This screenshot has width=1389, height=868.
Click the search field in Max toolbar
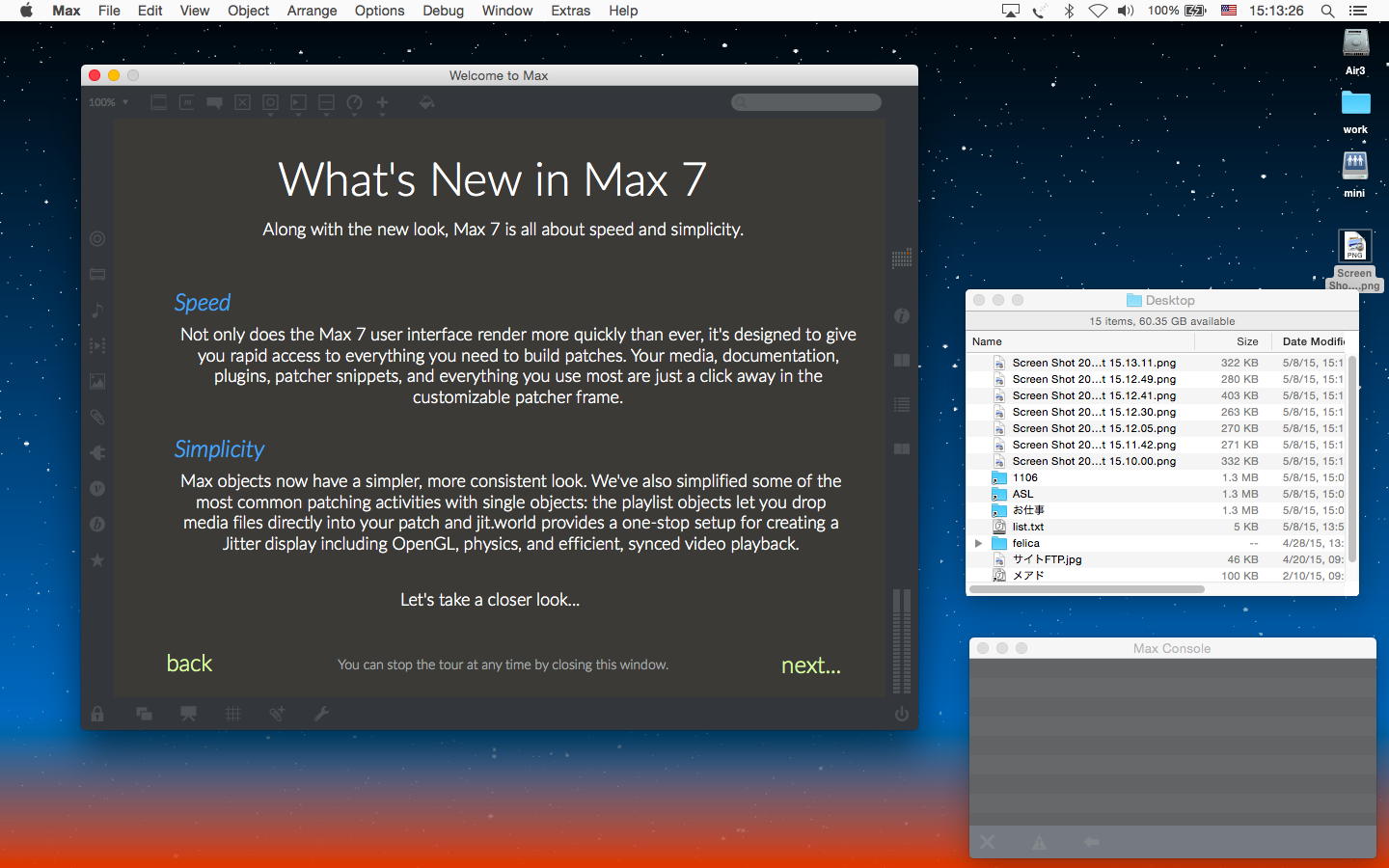point(806,102)
